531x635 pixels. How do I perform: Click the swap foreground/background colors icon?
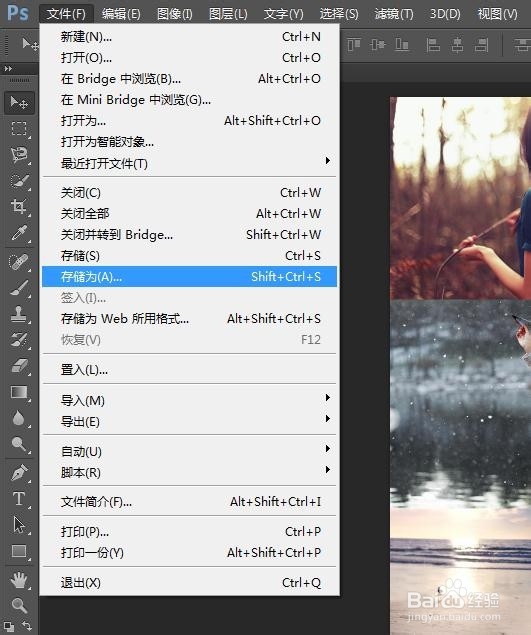[27, 626]
